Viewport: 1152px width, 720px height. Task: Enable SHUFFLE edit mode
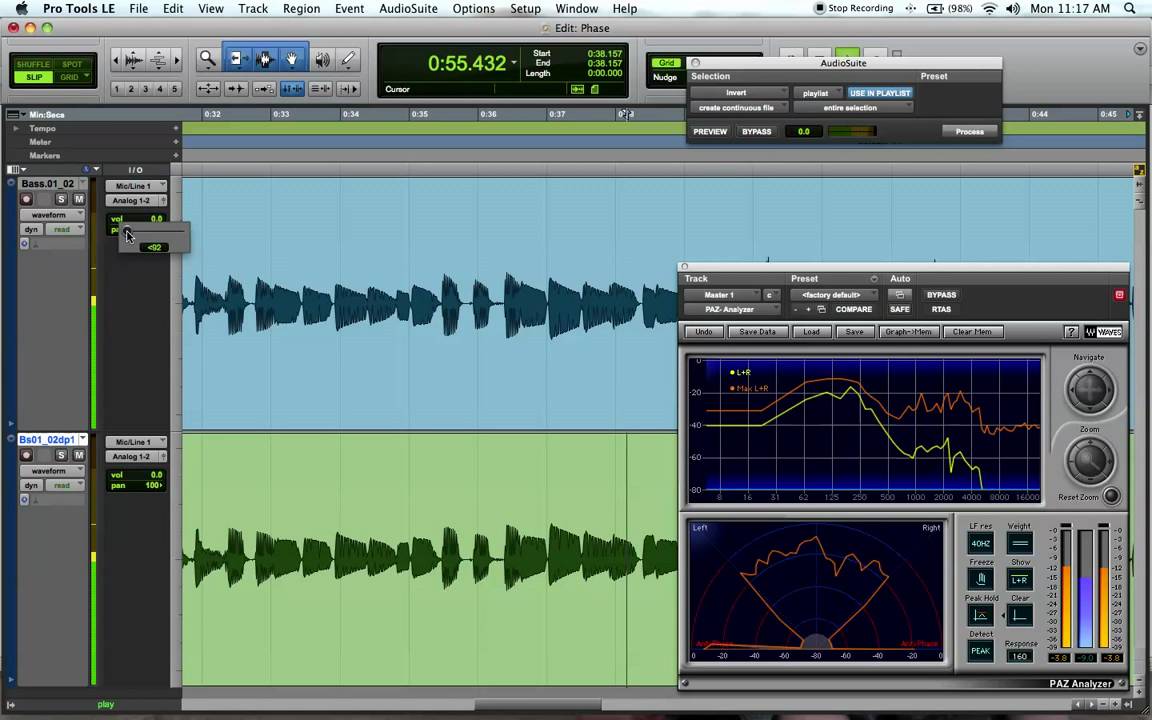point(33,65)
